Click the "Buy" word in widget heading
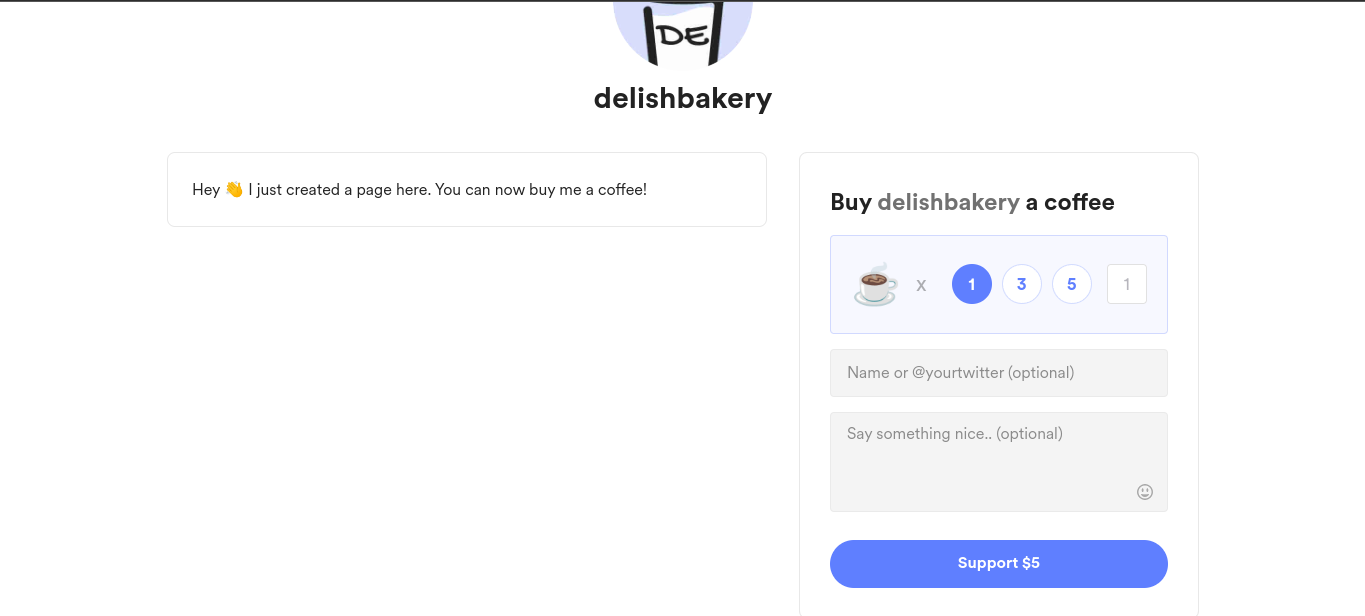1365x616 pixels. [851, 202]
